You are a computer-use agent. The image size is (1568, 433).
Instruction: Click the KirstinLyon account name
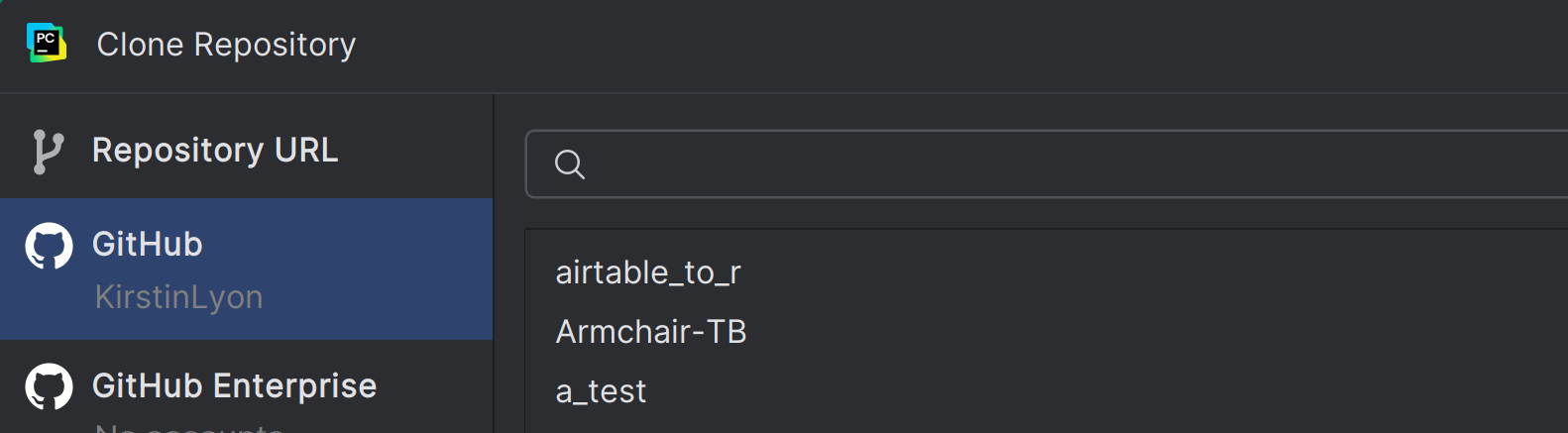tap(178, 297)
